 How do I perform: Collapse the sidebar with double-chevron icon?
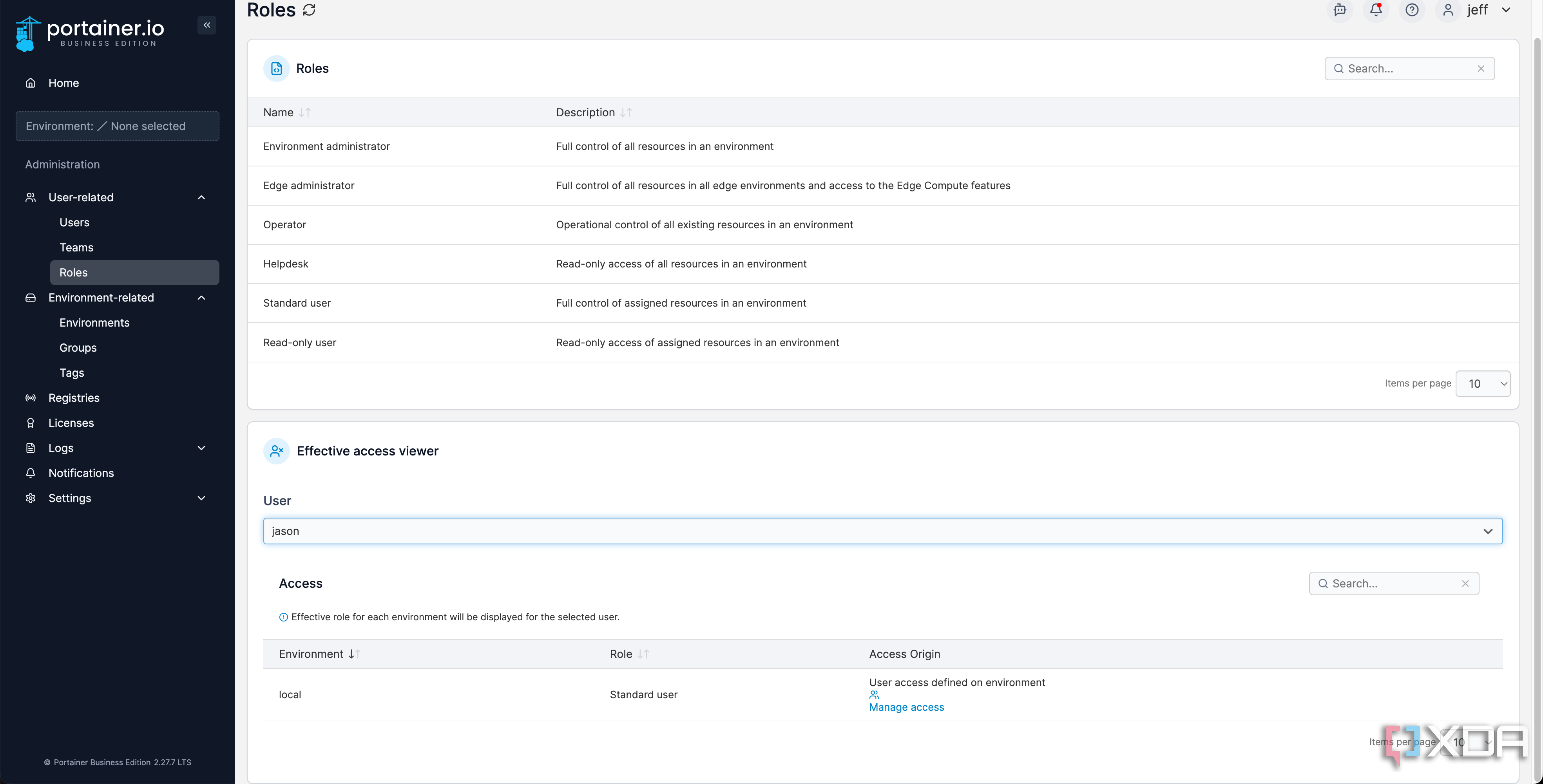tap(206, 25)
